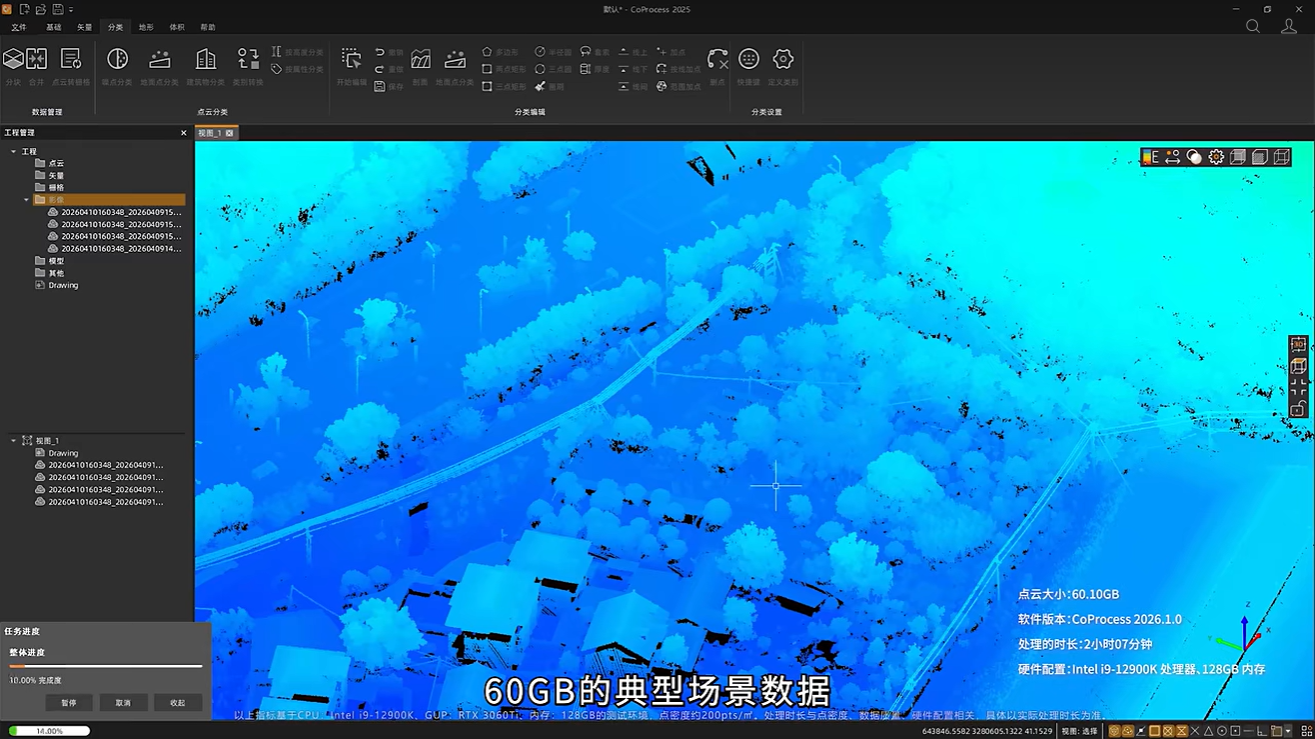This screenshot has height=739, width=1315.
Task: Collapse the 工程 root tree node
Action: coord(13,151)
